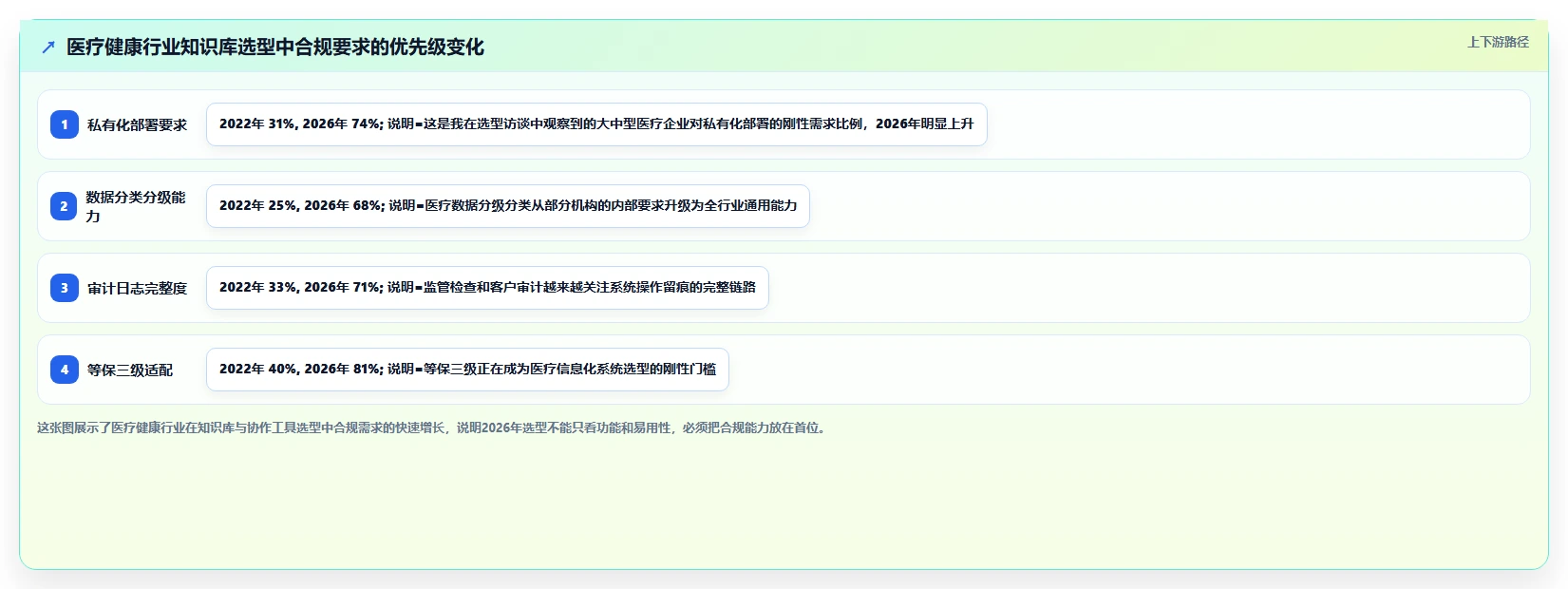
Task: Select the number 2 badge for 数据分类分级能力
Action: 65,206
